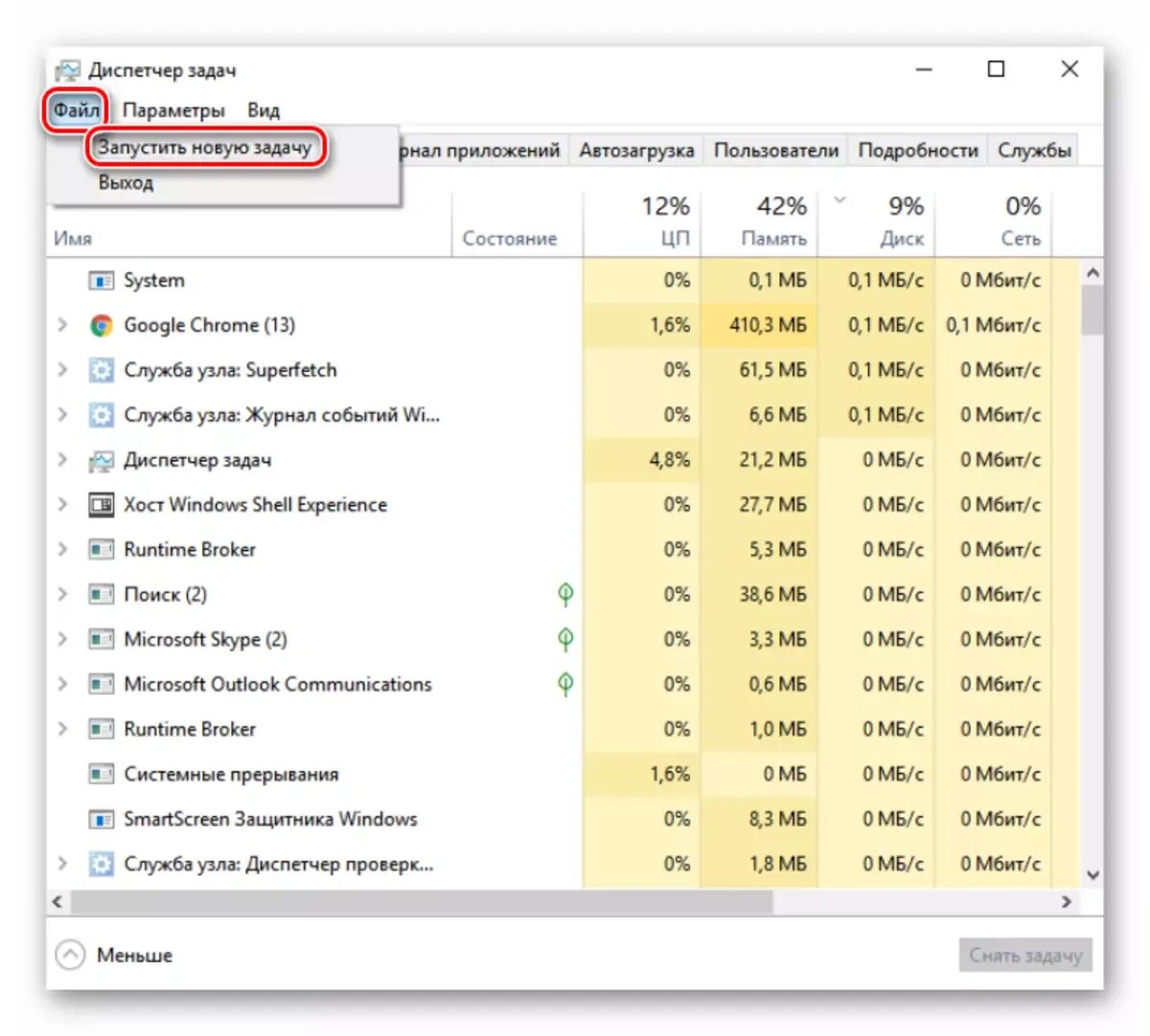Image resolution: width=1150 pixels, height=1036 pixels.
Task: Click the Хост Windows Shell Experience icon
Action: coord(101,505)
